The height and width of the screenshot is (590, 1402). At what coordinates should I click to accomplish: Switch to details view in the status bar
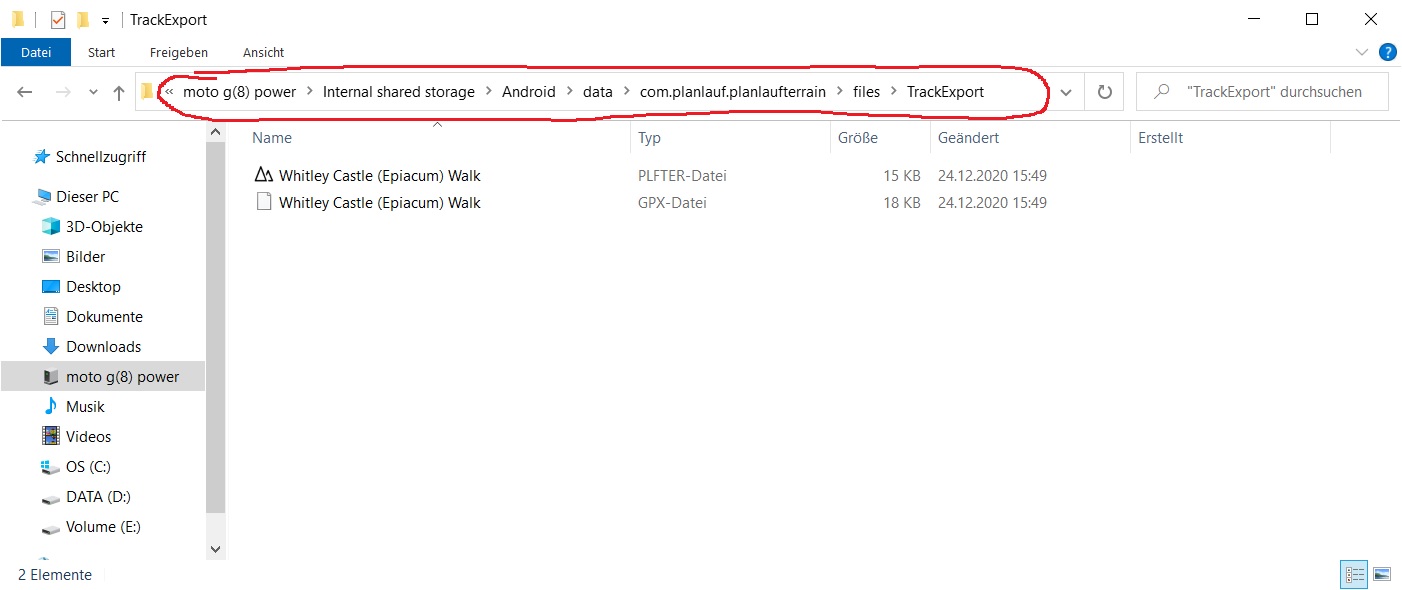[x=1354, y=574]
